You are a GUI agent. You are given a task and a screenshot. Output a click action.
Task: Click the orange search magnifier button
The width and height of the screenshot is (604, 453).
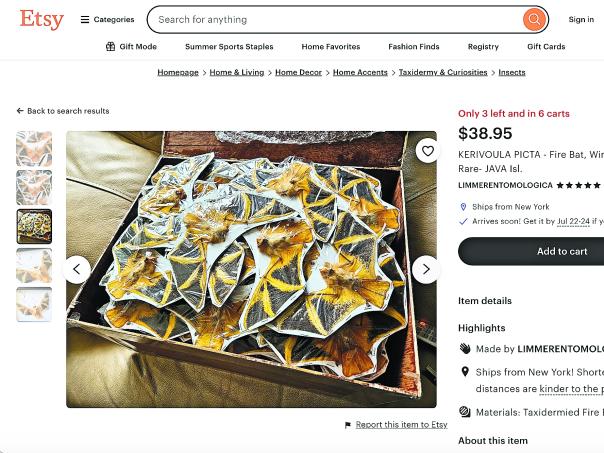[534, 19]
